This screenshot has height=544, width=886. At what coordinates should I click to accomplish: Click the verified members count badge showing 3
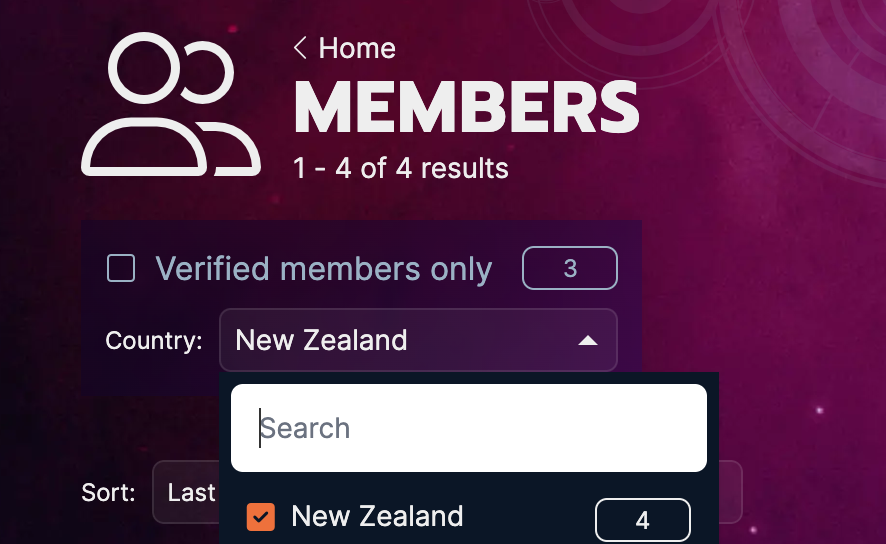tap(570, 268)
